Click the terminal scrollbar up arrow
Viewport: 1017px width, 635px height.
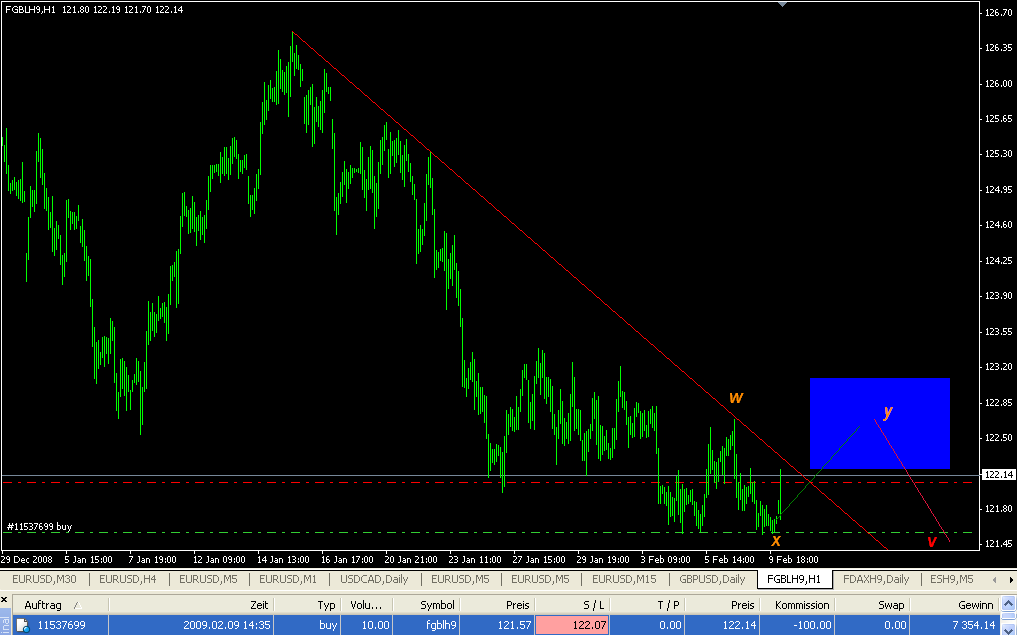click(1011, 605)
